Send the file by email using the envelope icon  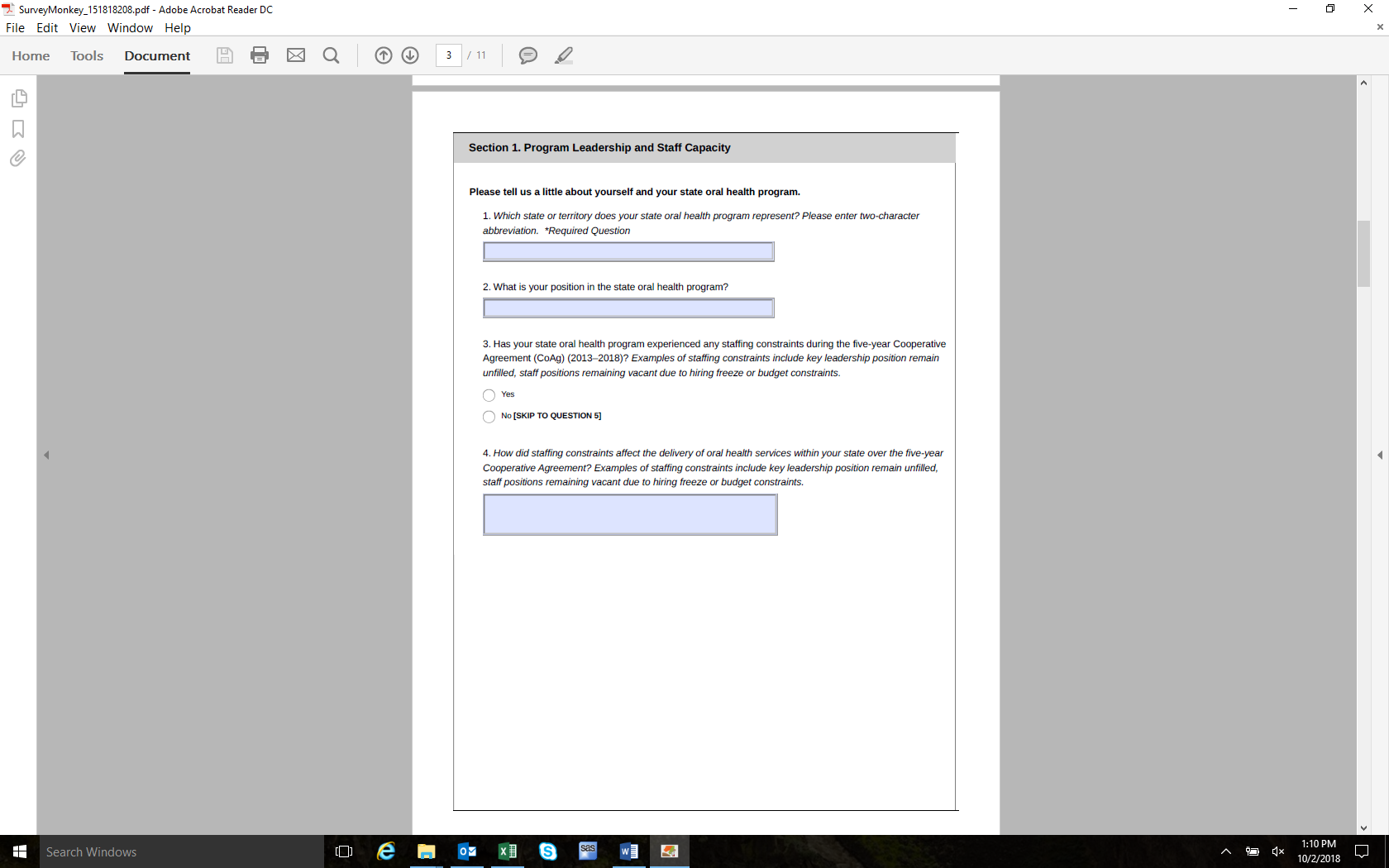point(296,55)
